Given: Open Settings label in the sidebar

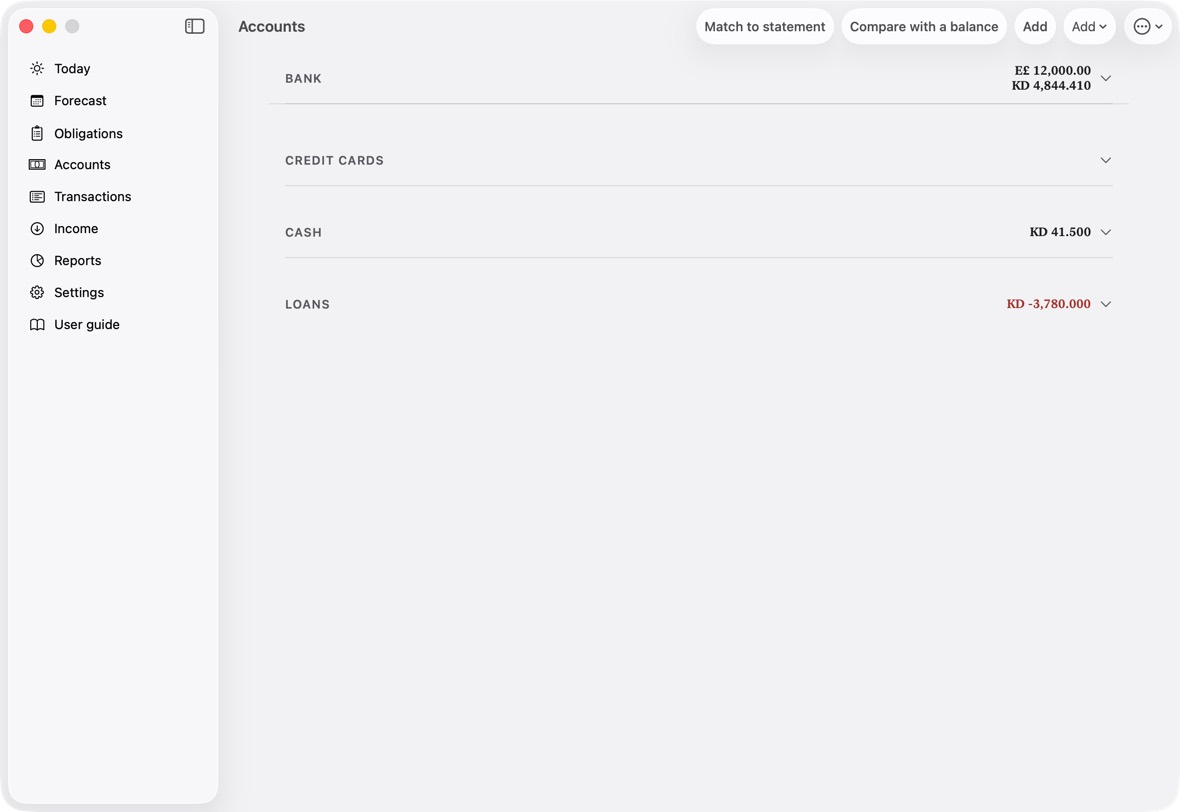Looking at the screenshot, I should pyautogui.click(x=79, y=293).
